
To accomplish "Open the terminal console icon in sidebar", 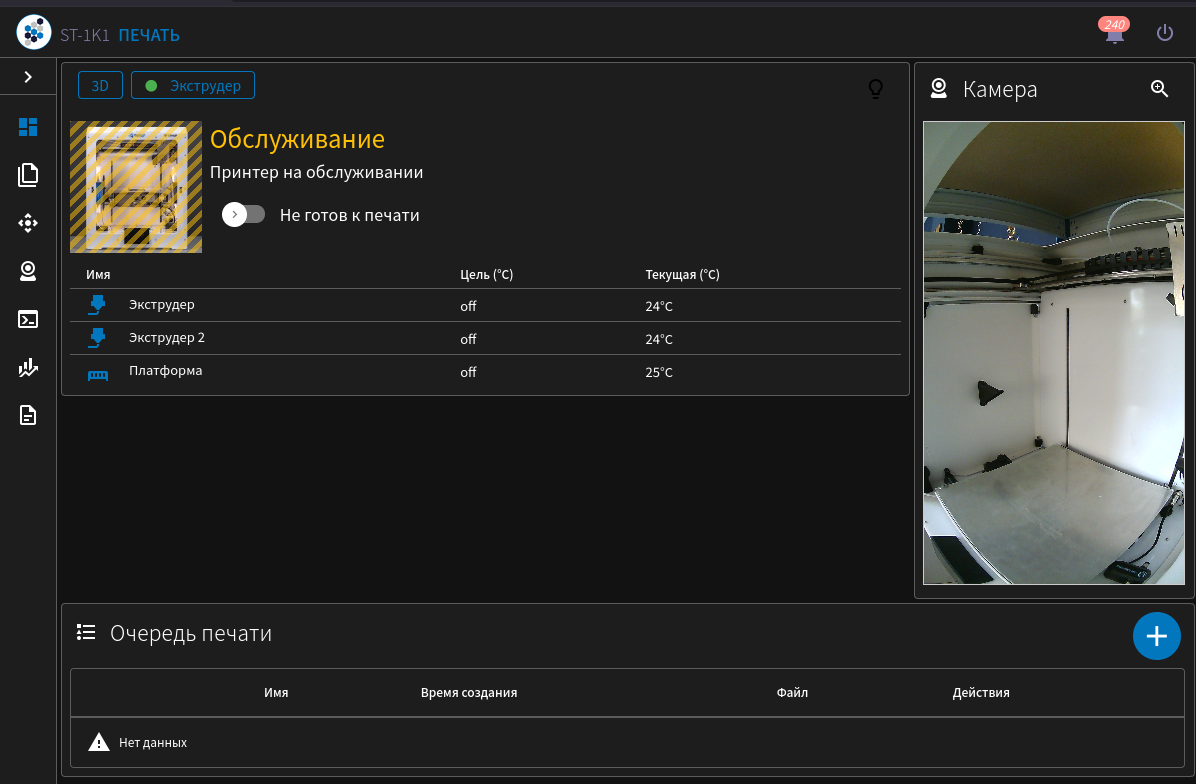I will tap(28, 319).
